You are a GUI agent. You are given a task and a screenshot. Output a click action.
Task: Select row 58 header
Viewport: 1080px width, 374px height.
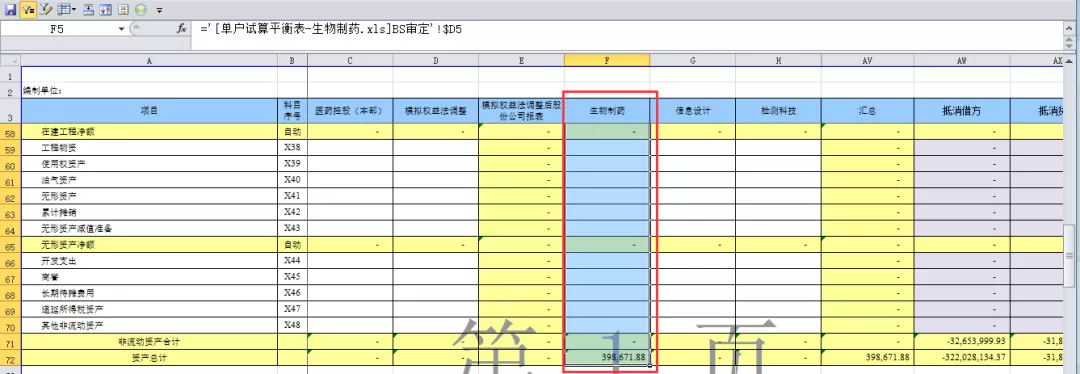pyautogui.click(x=10, y=132)
